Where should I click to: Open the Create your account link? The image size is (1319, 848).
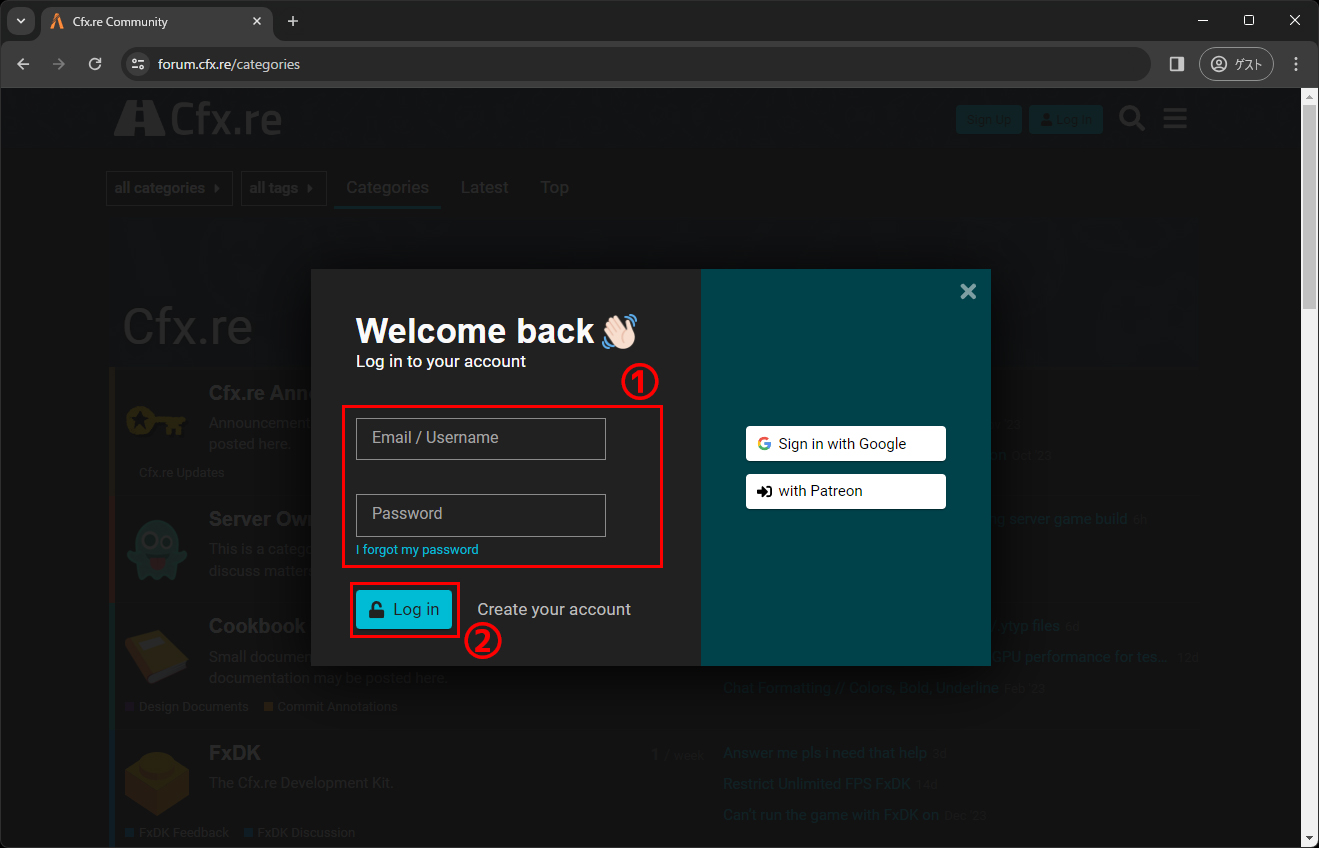coord(553,610)
